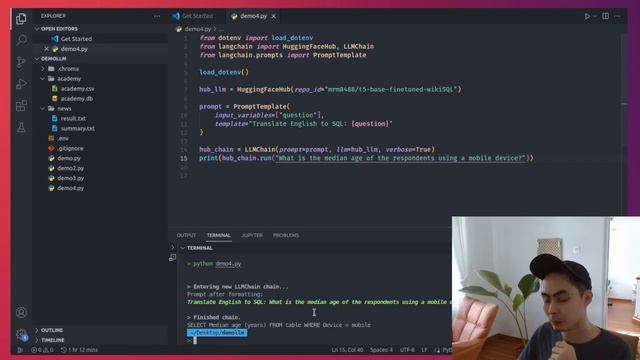Open academy.csv file

point(77,89)
